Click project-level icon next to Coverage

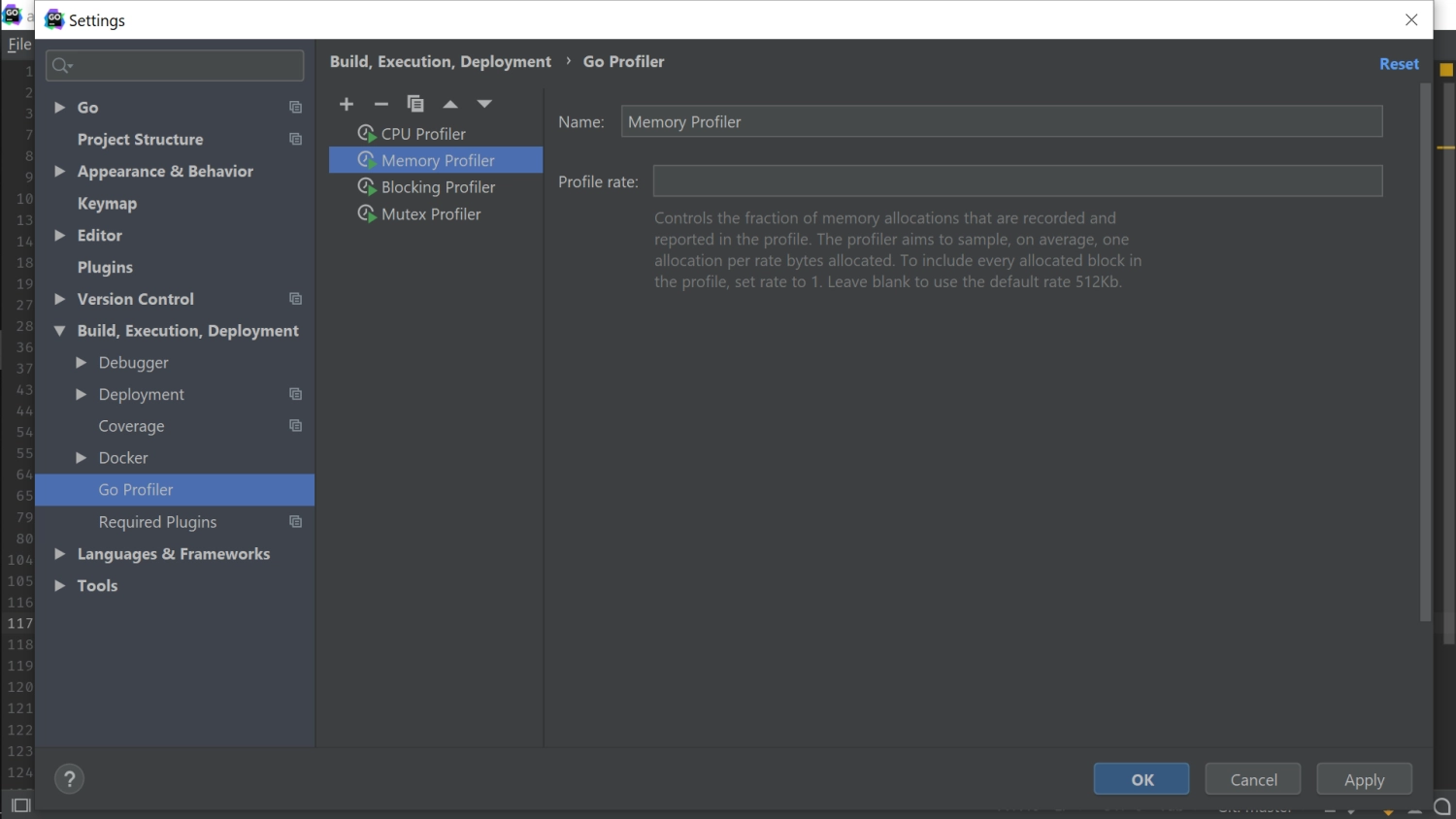(296, 426)
